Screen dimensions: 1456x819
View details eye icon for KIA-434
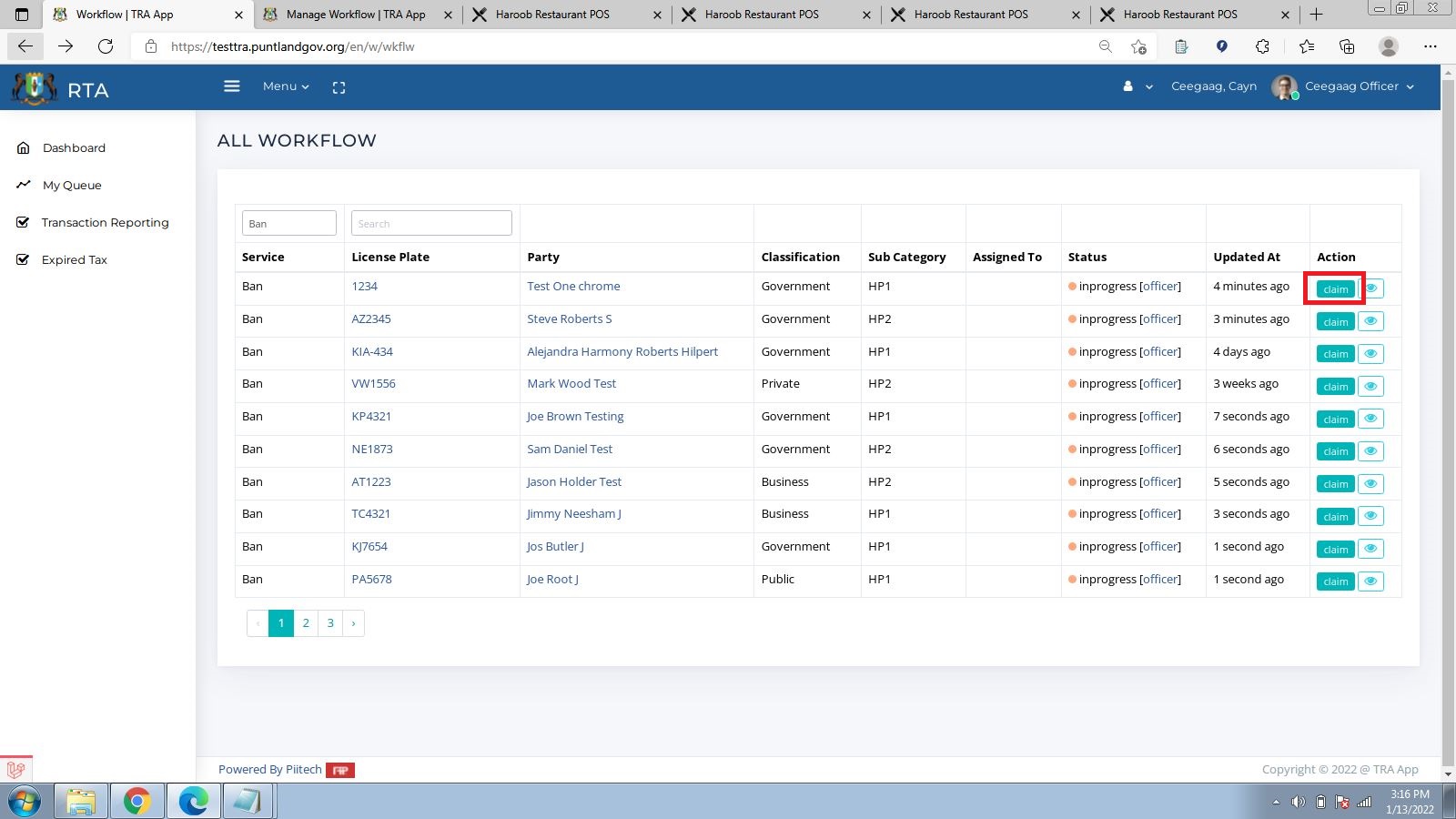click(1370, 353)
